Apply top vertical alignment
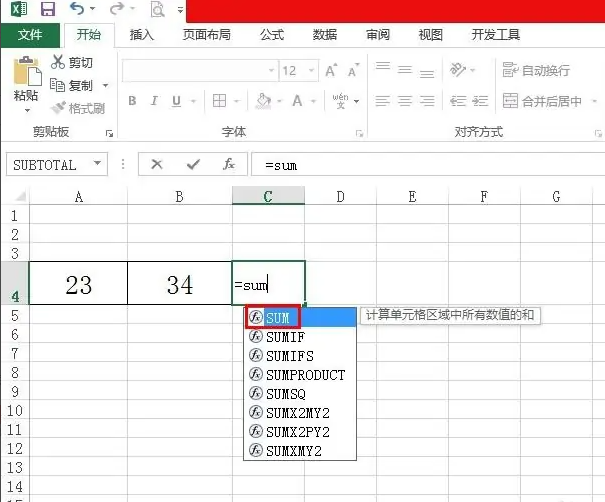The image size is (605, 502). click(x=383, y=66)
